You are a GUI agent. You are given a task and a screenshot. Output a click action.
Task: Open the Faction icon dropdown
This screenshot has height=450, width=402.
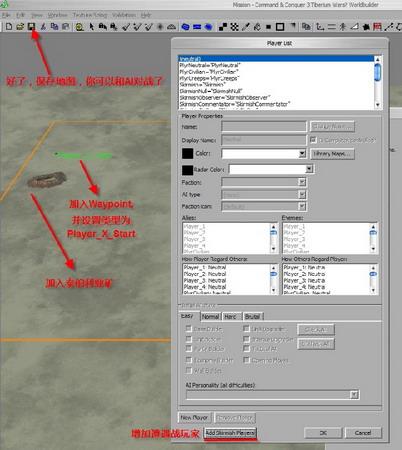click(x=302, y=206)
